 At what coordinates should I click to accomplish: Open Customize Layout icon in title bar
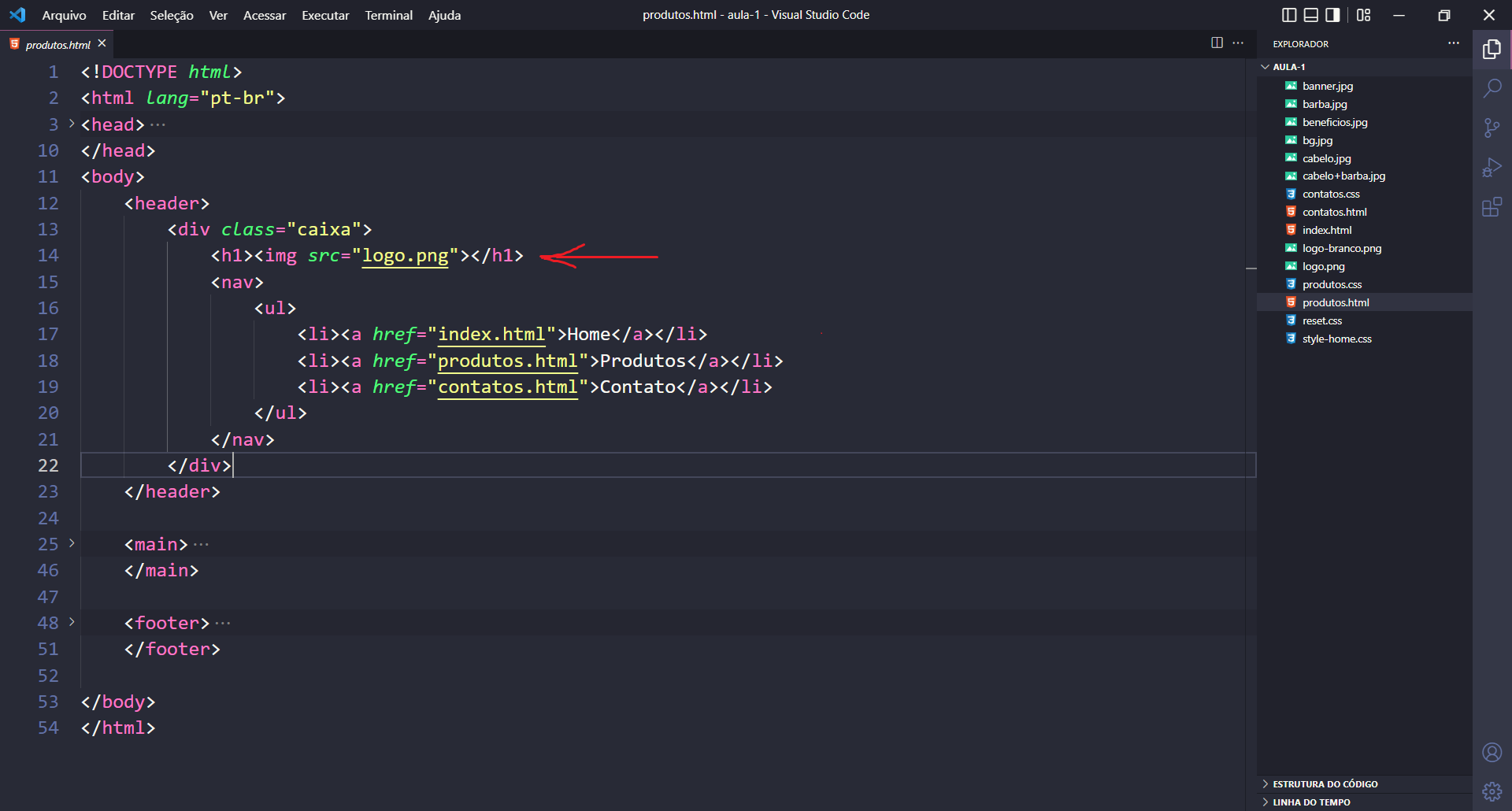pyautogui.click(x=1364, y=15)
